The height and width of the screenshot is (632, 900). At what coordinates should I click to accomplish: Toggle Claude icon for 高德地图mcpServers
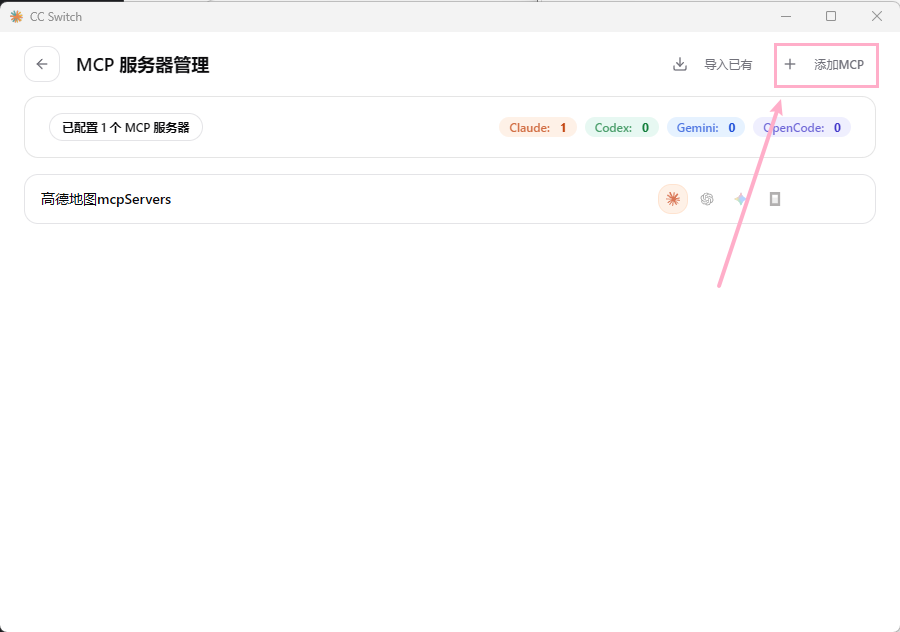coord(673,199)
